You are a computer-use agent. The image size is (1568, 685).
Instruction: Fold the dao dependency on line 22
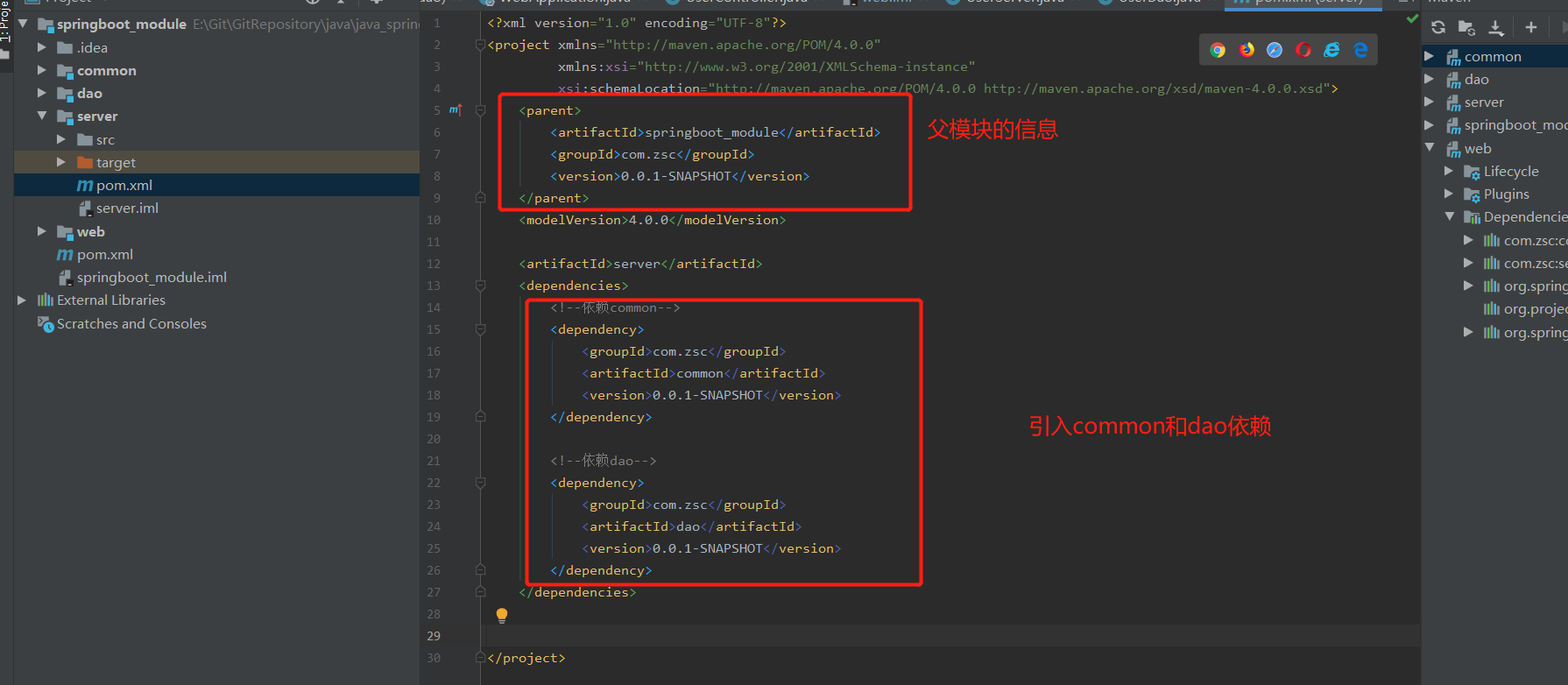point(480,483)
